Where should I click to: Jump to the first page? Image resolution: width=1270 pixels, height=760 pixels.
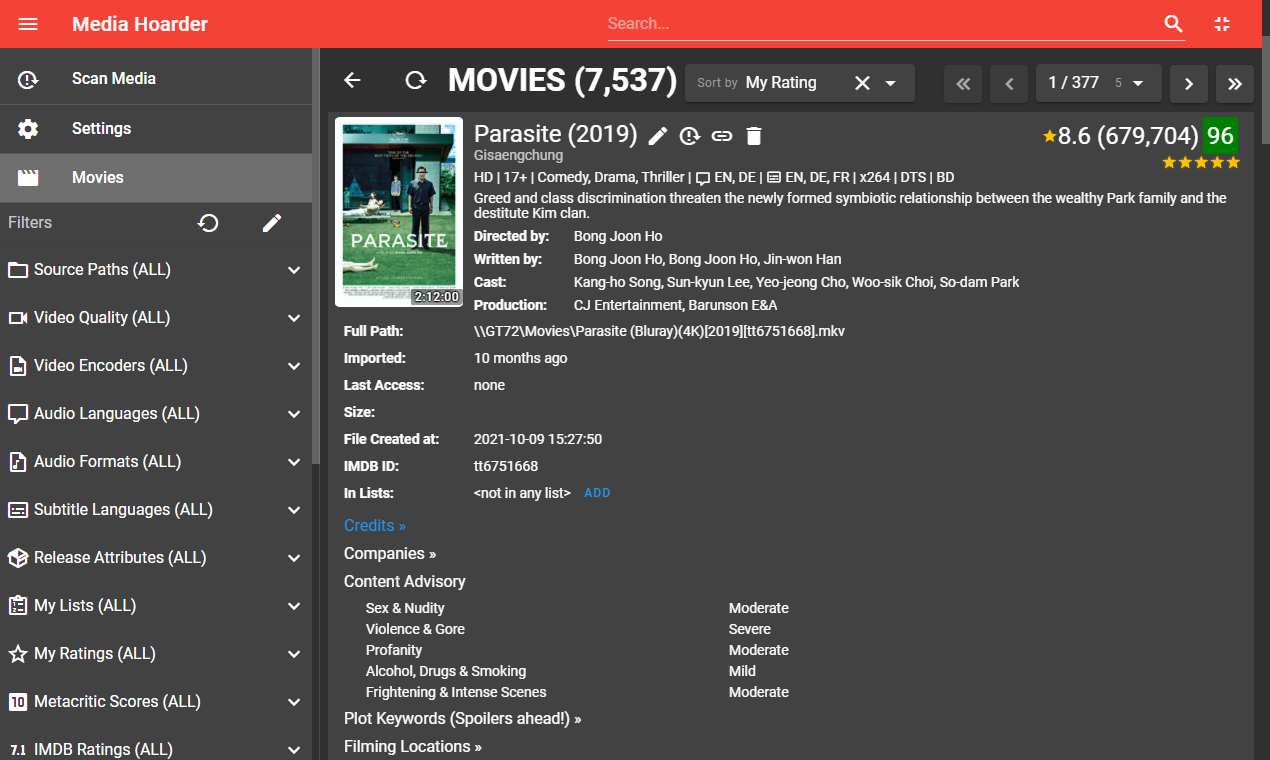pyautogui.click(x=963, y=84)
